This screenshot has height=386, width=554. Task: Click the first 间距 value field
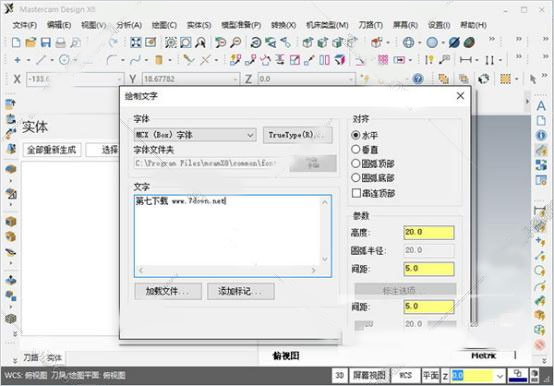point(429,269)
